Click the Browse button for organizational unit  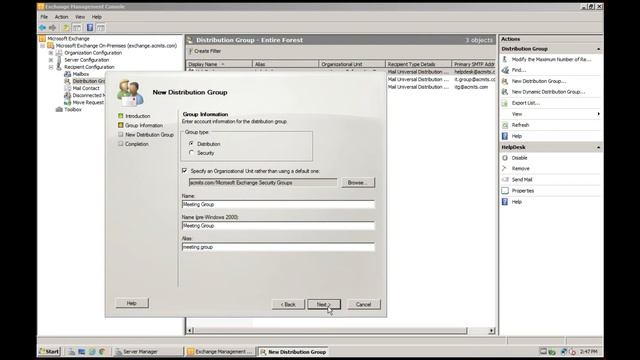[358, 182]
